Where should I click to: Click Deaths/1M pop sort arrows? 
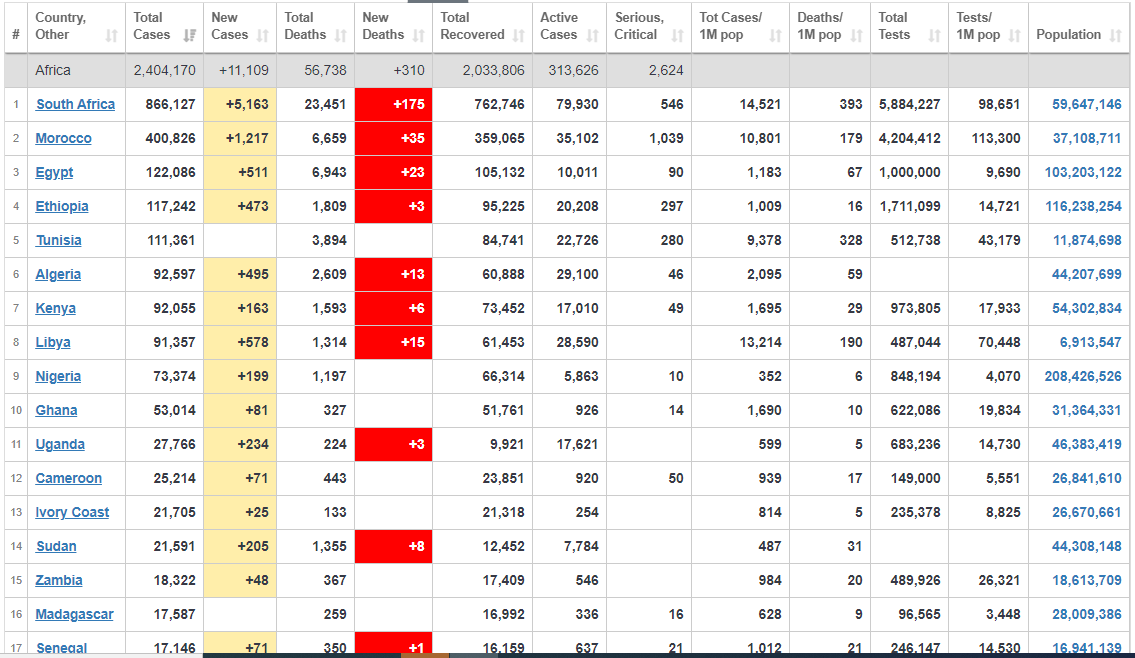[x=856, y=35]
